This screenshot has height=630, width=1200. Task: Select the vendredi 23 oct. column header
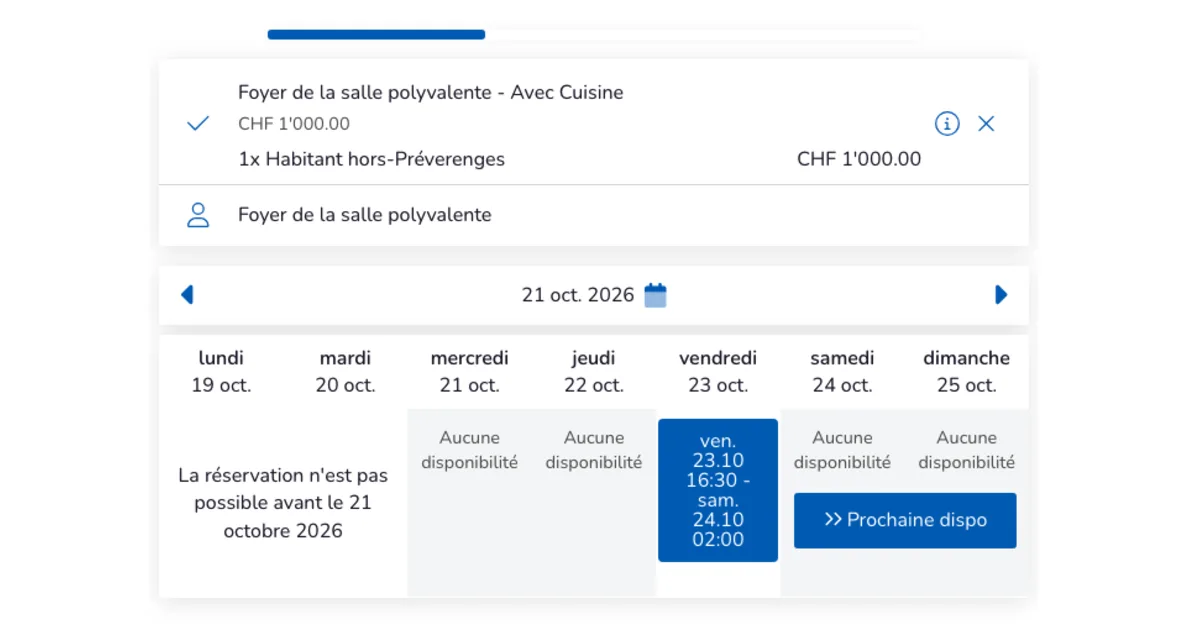(x=718, y=371)
